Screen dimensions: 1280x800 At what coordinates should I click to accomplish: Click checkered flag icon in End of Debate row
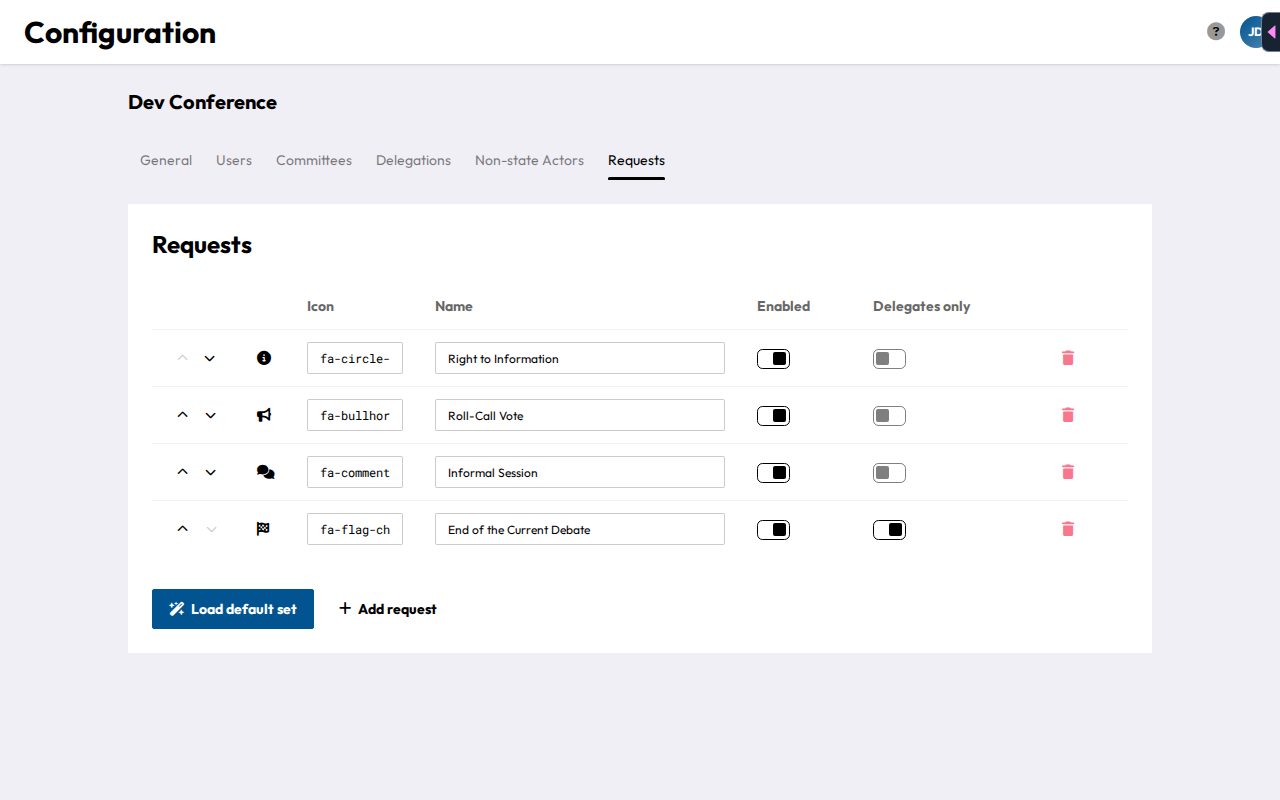point(263,529)
